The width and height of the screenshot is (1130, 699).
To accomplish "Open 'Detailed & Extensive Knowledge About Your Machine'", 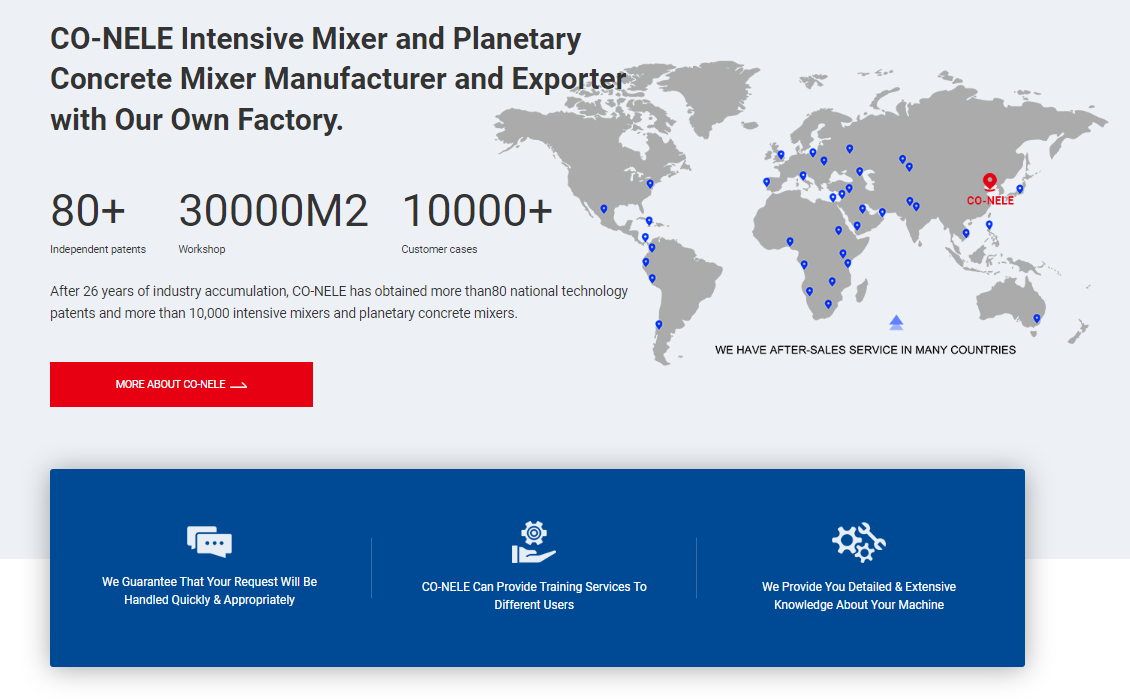I will 859,595.
